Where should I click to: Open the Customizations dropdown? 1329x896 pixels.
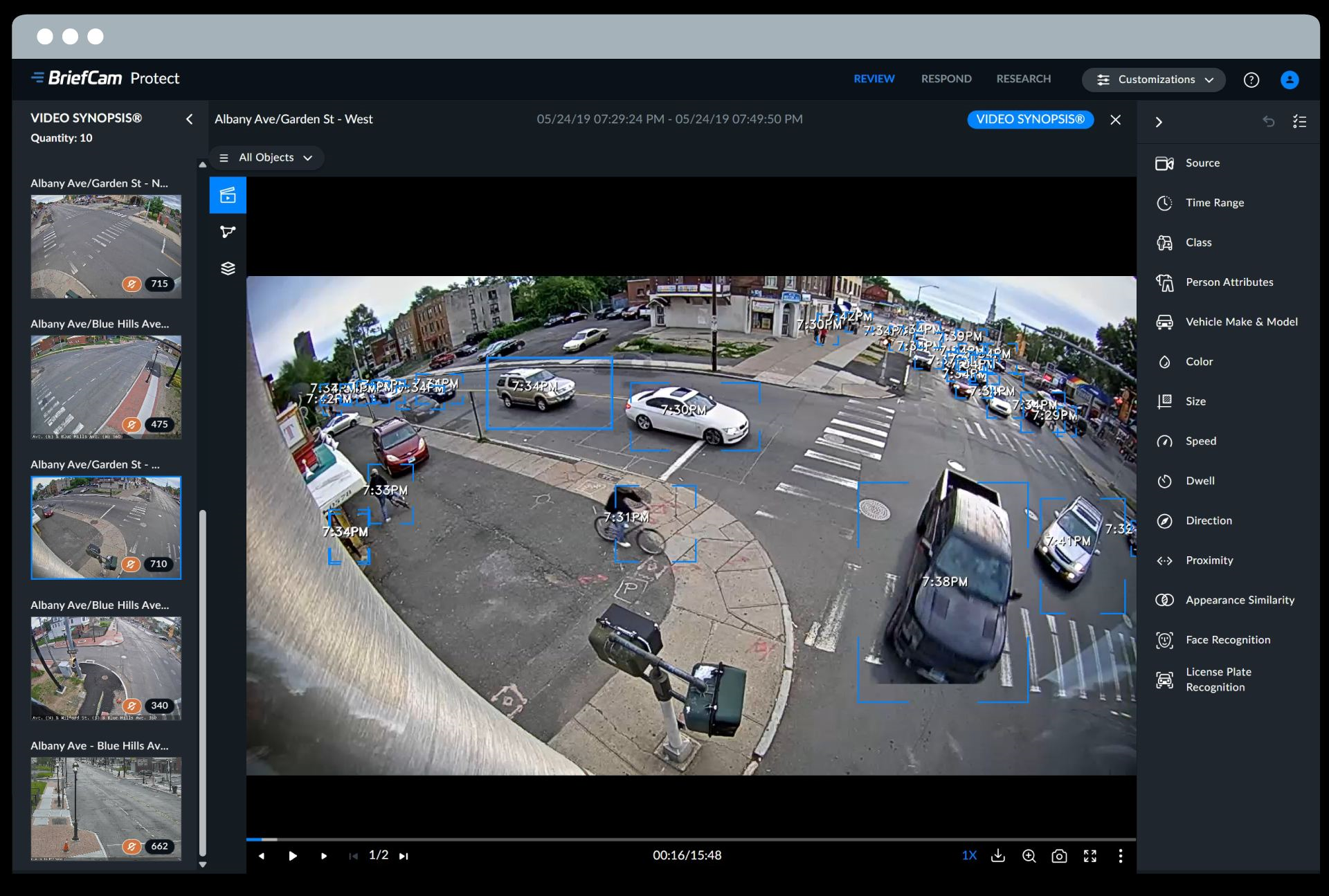click(1153, 80)
